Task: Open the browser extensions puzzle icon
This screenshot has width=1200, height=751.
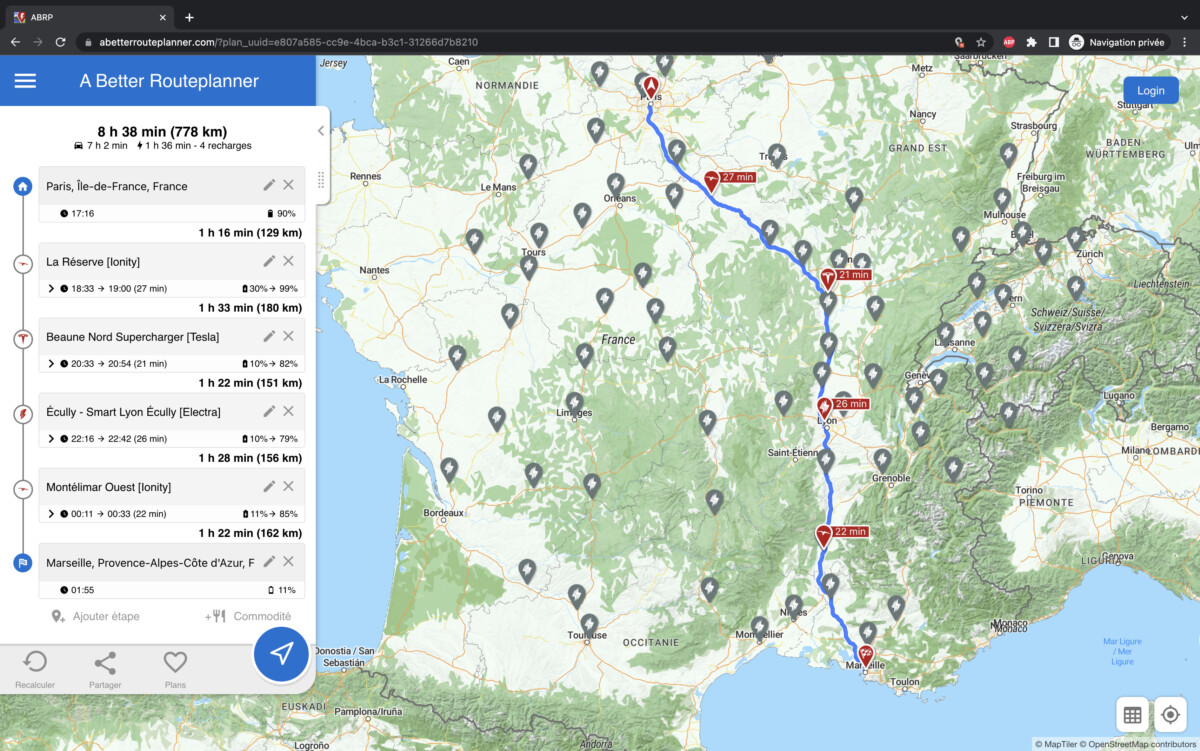Action: (1031, 42)
